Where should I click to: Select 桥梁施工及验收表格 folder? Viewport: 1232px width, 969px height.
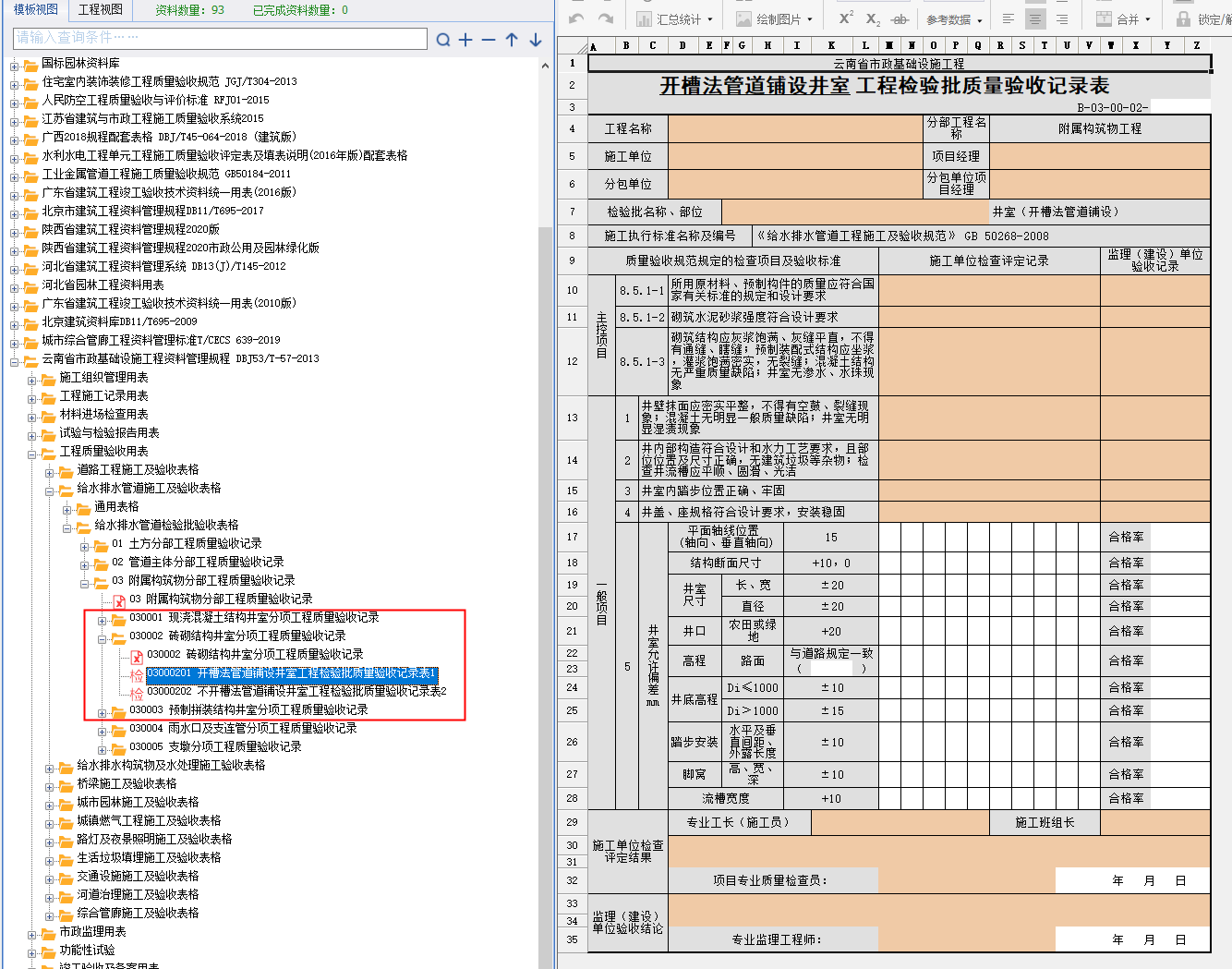pyautogui.click(x=127, y=783)
